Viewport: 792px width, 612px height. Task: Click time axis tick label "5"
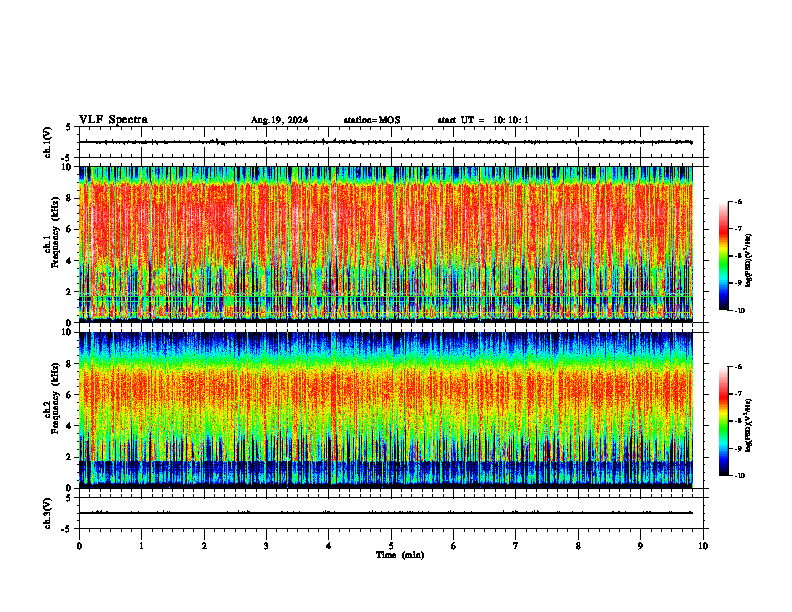pos(391,546)
